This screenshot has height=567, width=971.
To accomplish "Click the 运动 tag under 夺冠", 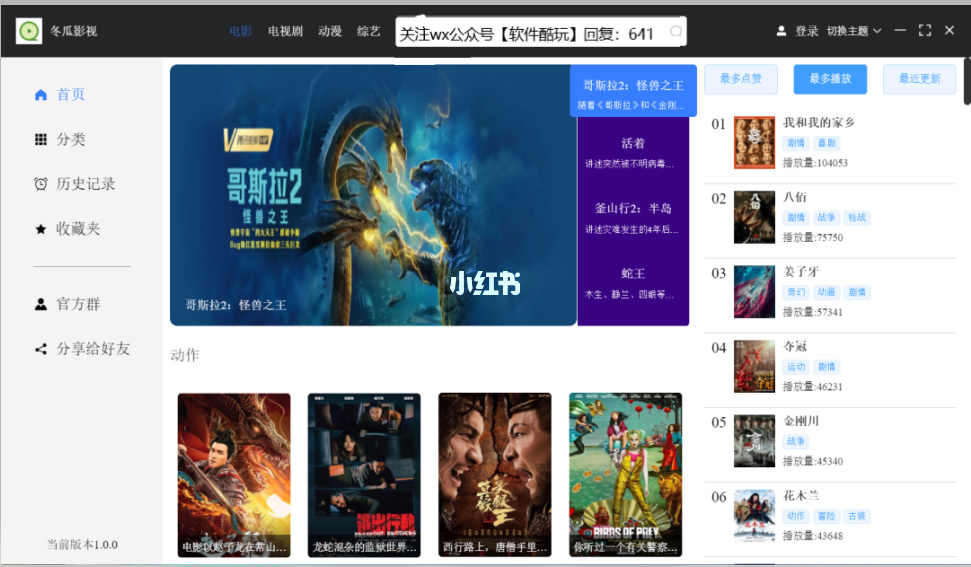I will [796, 366].
